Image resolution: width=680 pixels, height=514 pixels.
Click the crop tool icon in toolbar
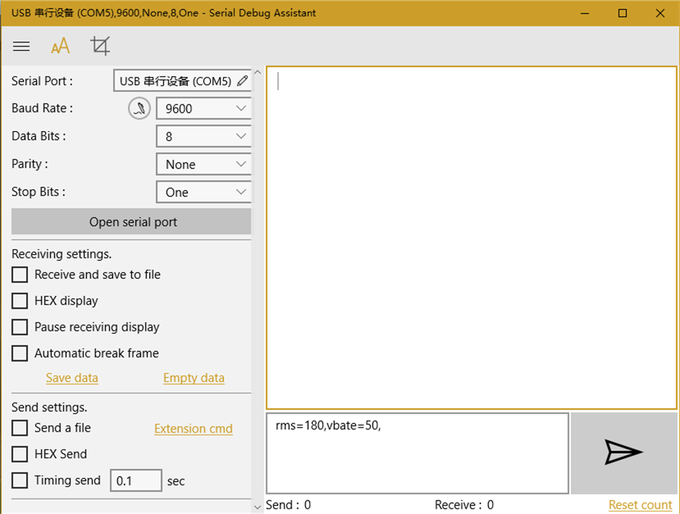(100, 46)
